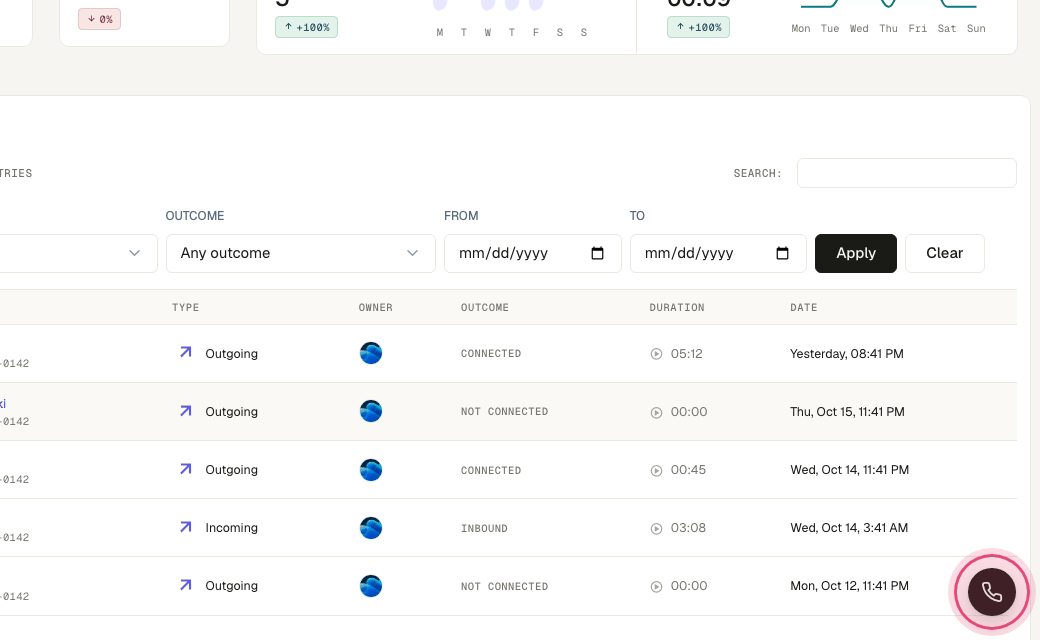Click the INBOUND outcome label
This screenshot has height=640, width=1040.
point(484,529)
